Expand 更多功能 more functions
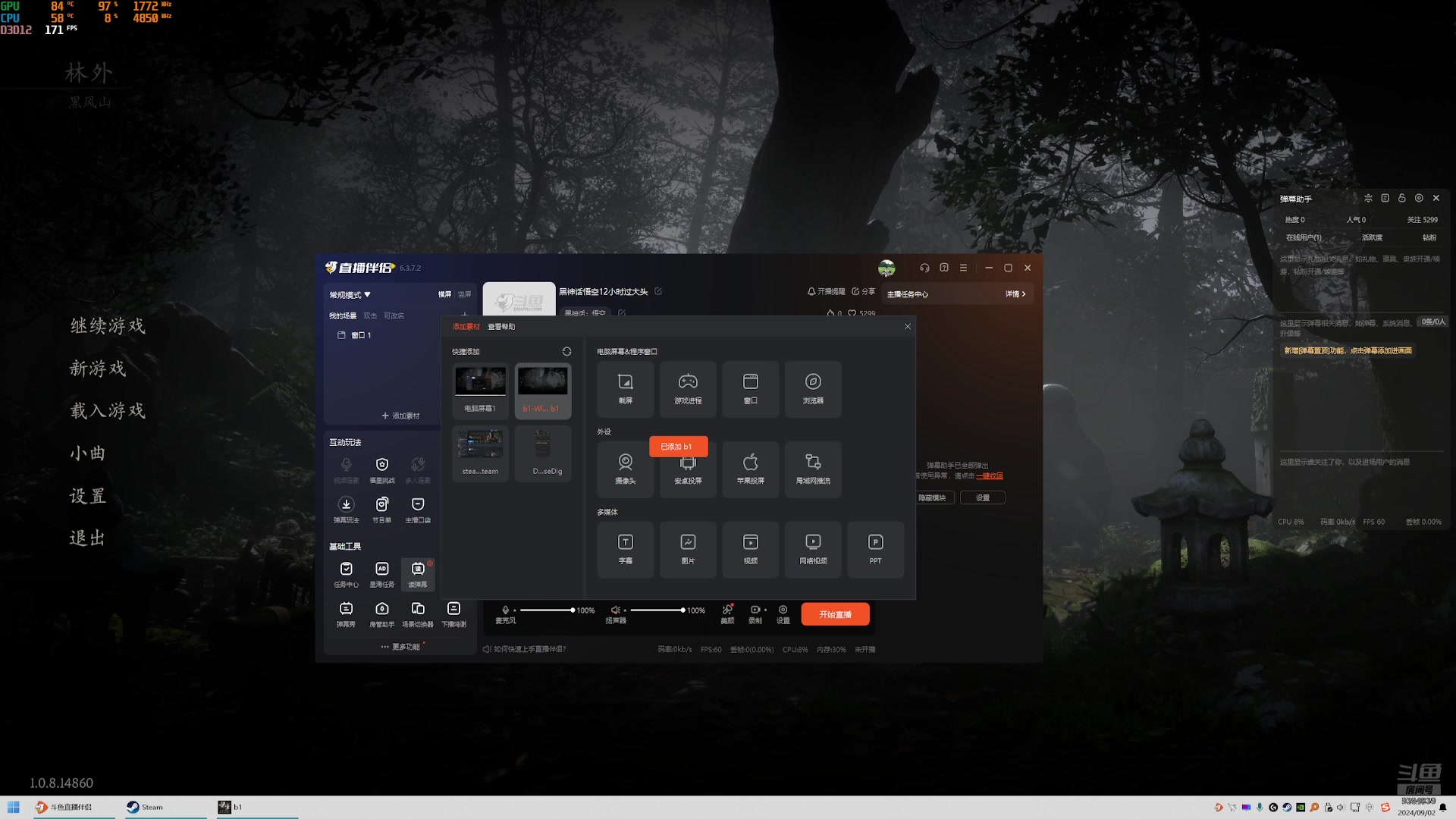Screen dimensions: 1456x819 [400, 647]
